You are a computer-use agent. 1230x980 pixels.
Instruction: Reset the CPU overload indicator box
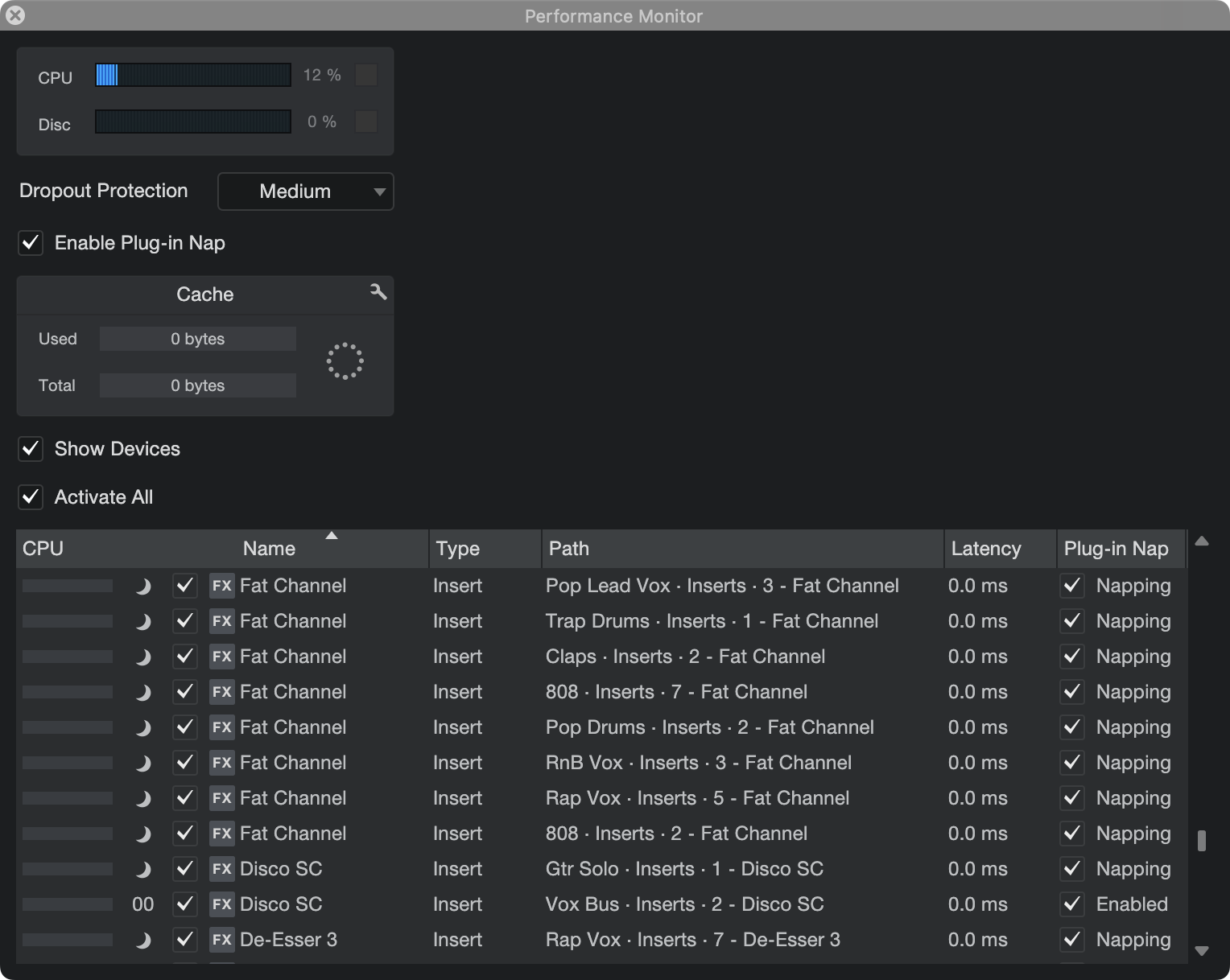point(366,75)
